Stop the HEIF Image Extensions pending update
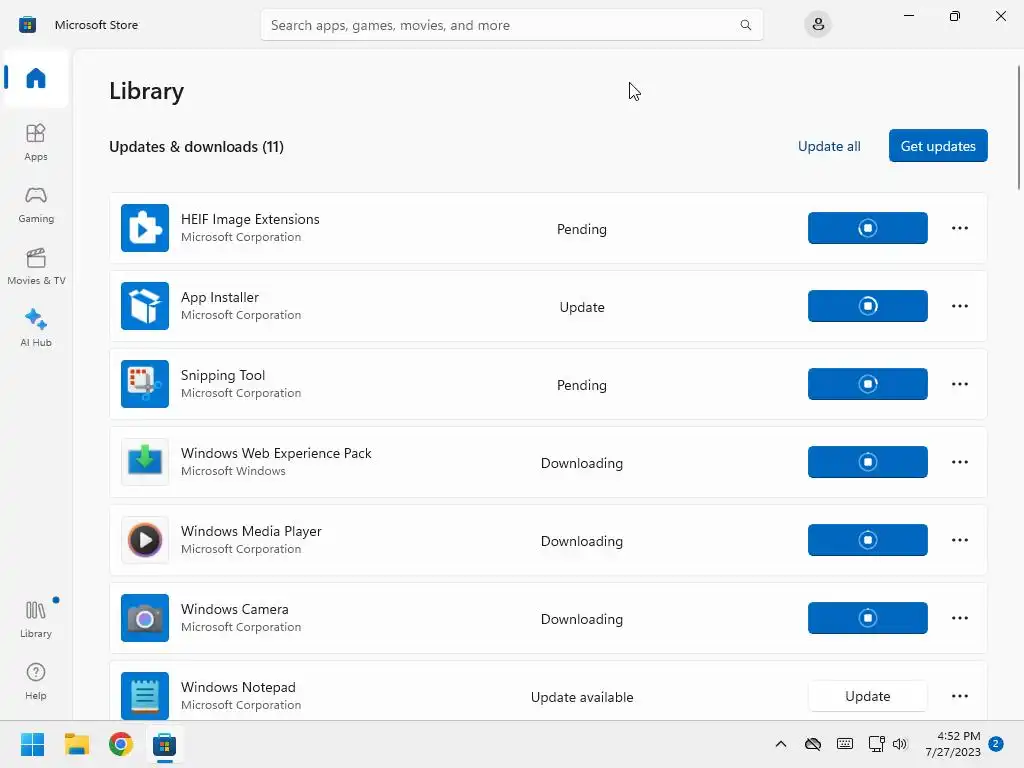 pos(867,228)
